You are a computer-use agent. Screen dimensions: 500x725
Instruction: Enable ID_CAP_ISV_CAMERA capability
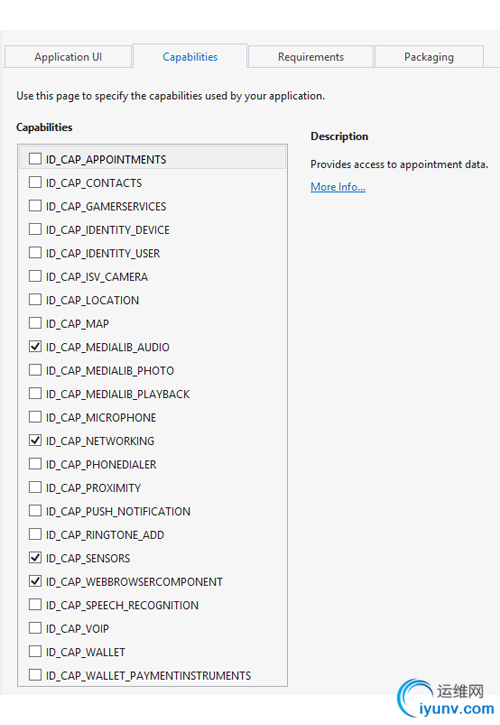point(35,276)
